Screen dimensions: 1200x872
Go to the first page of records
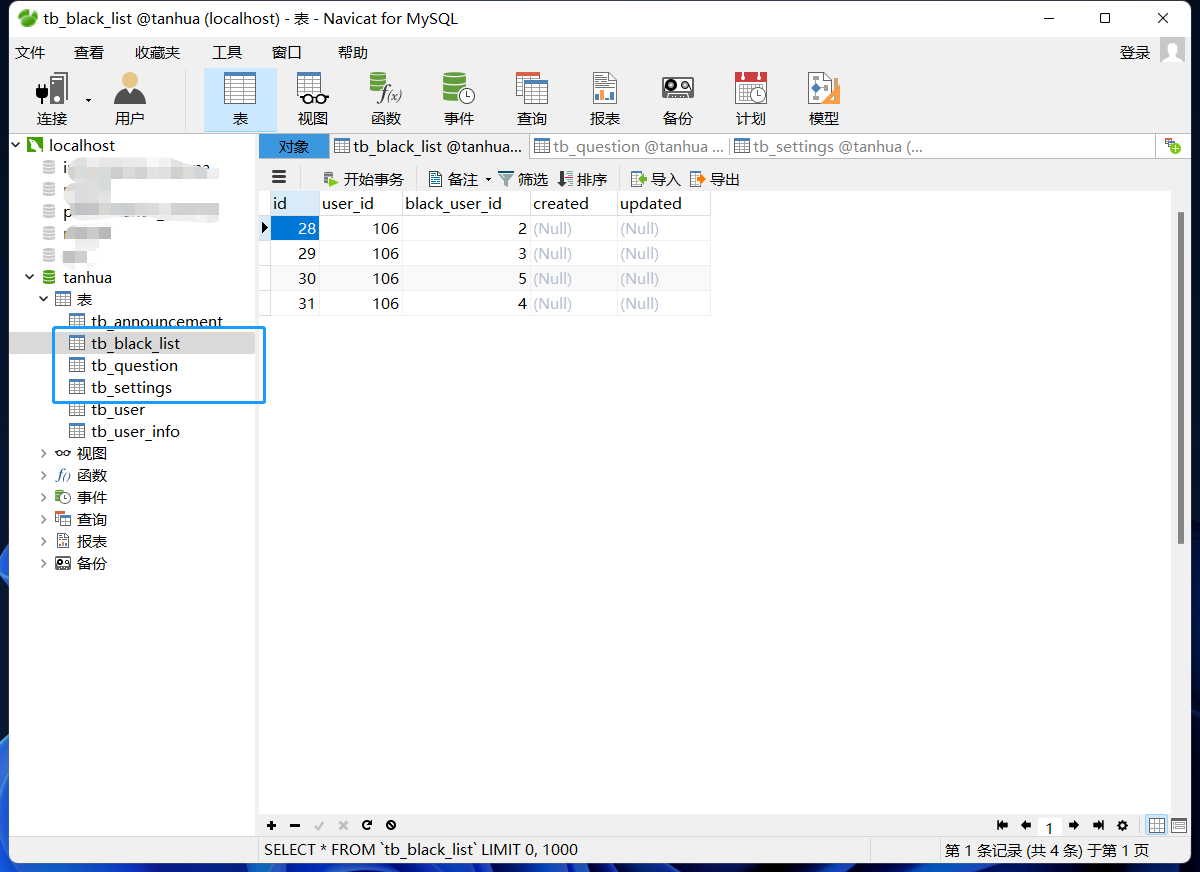(x=1002, y=825)
